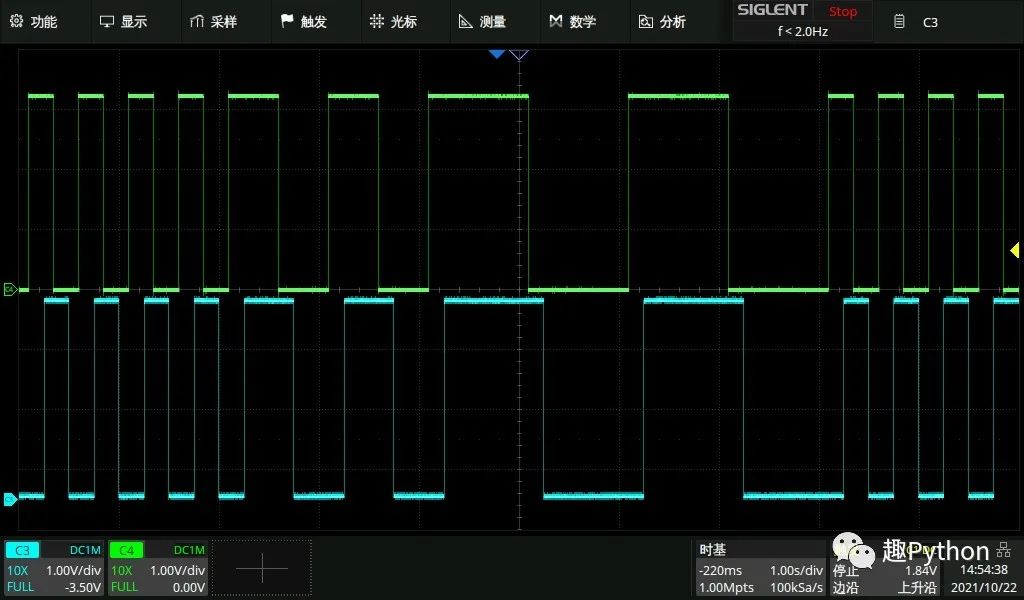Open the 数学 (Math) menu
Viewport: 1024px width, 600px height.
(573, 22)
